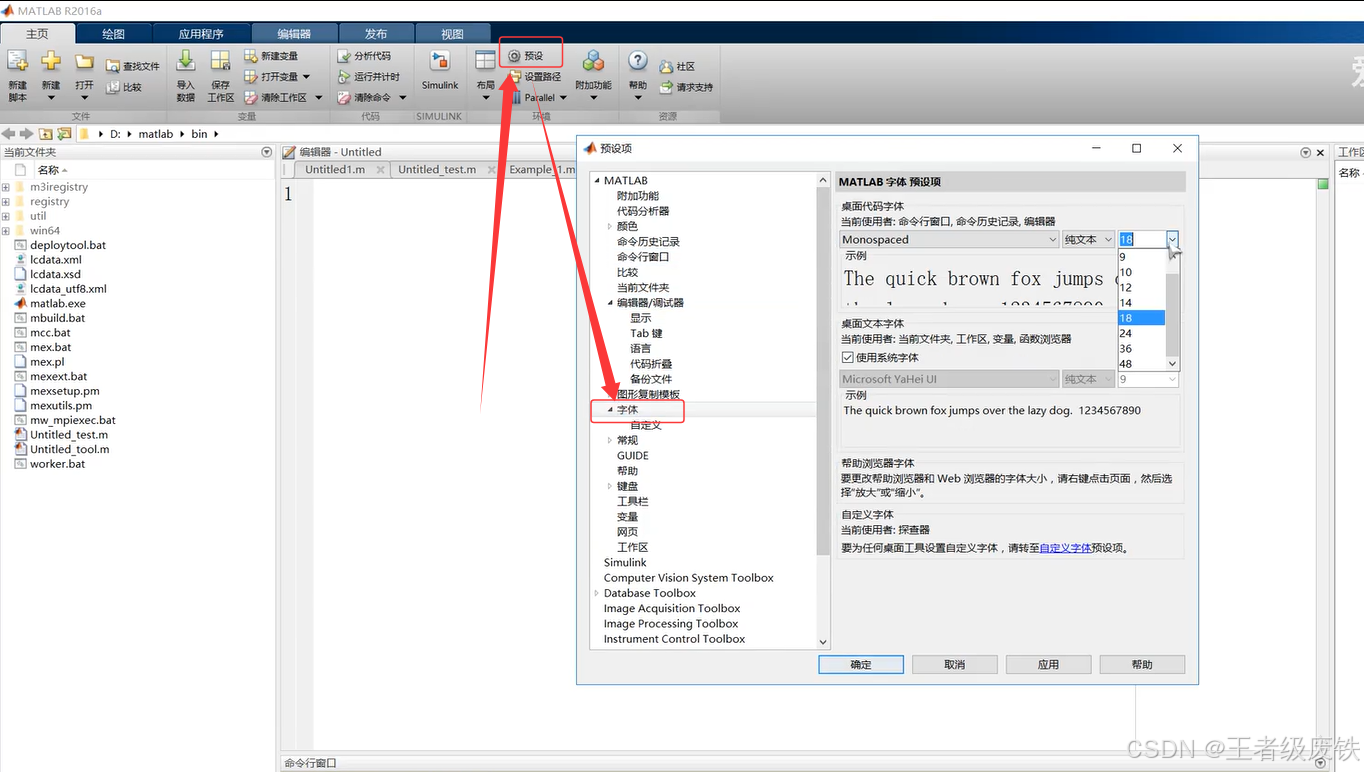1364x772 pixels.
Task: Select font size 24 in list
Action: pyautogui.click(x=1141, y=333)
